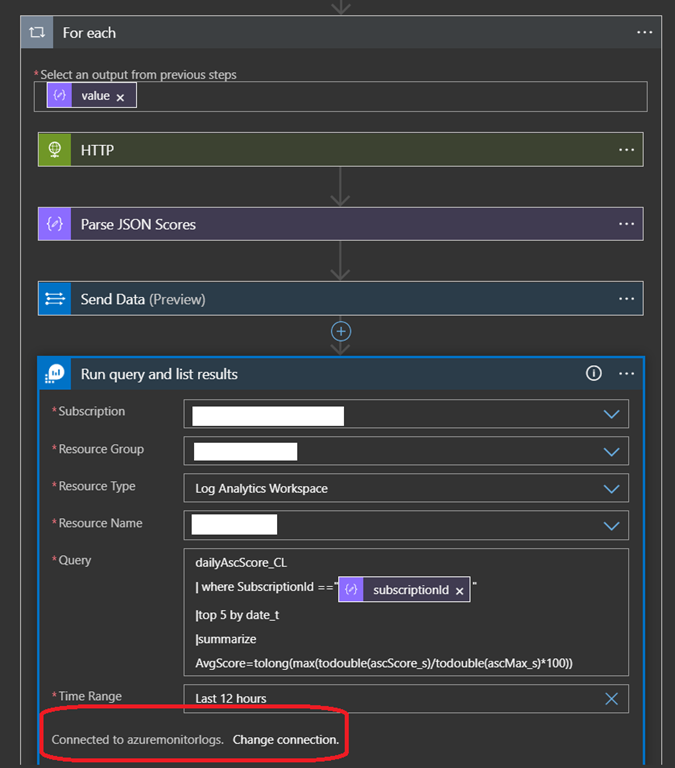Click the Change connection link
This screenshot has width=675, height=768.
click(285, 741)
